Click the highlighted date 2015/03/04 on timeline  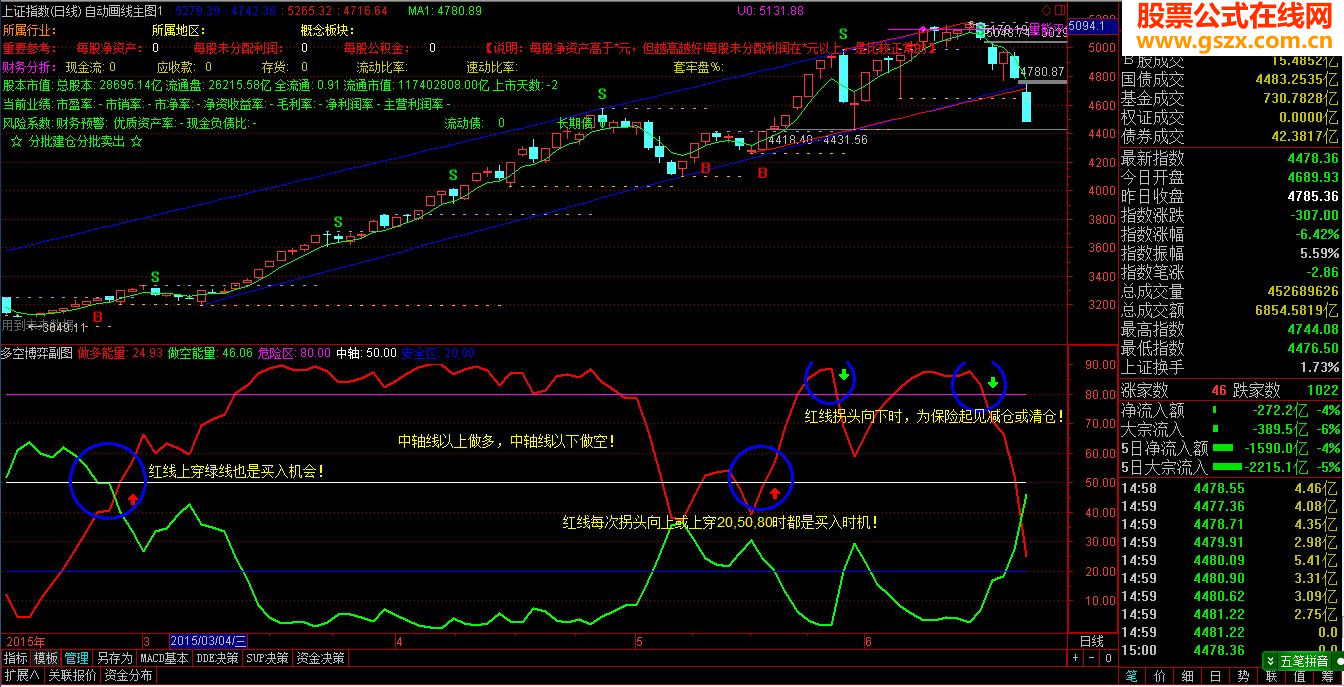tap(208, 641)
